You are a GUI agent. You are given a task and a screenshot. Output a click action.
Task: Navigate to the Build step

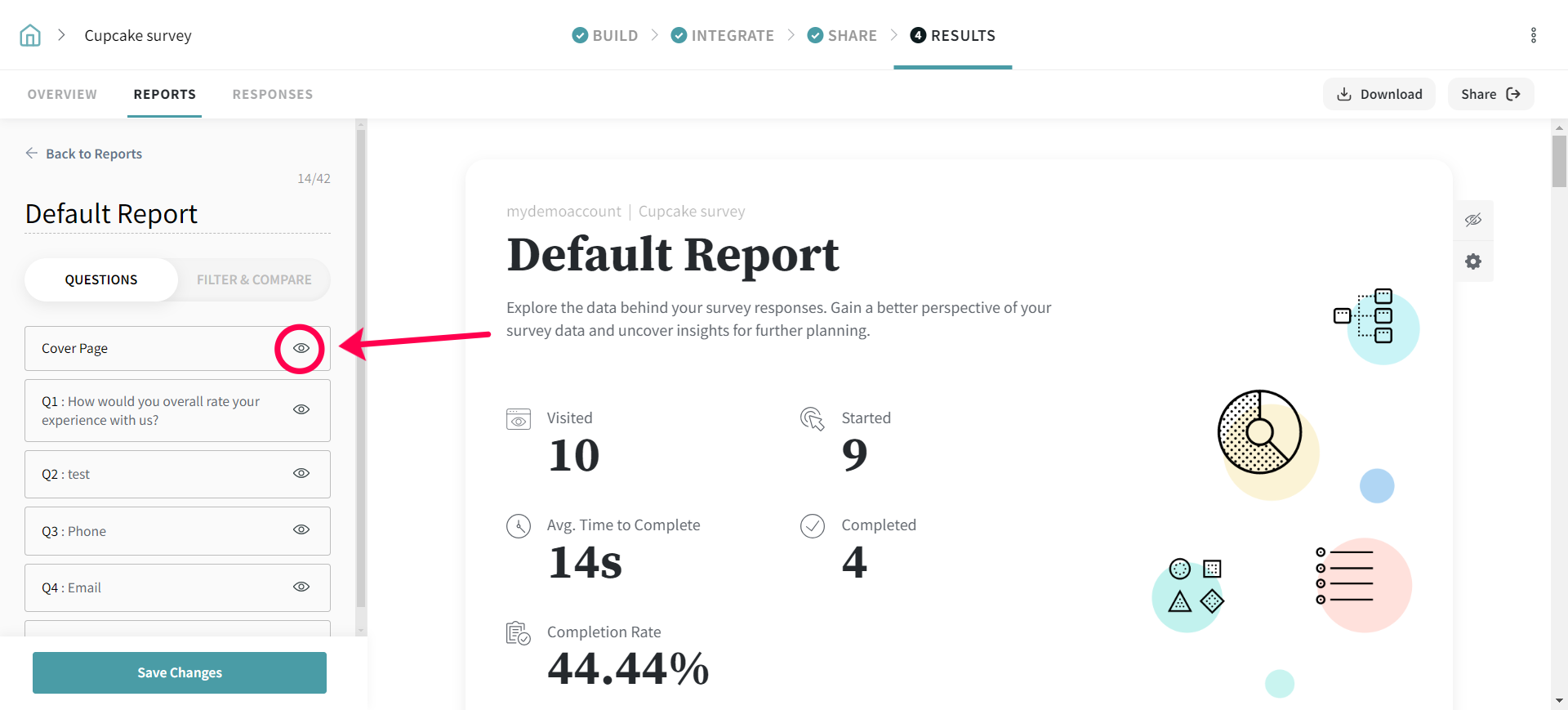click(x=605, y=35)
